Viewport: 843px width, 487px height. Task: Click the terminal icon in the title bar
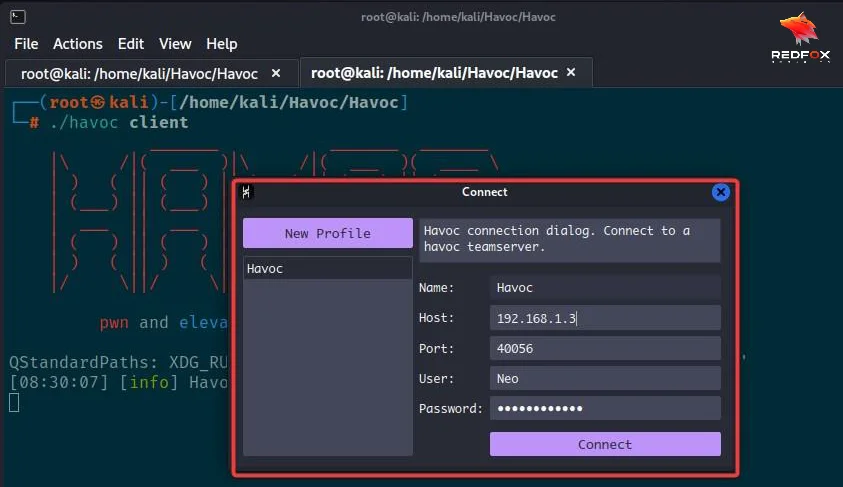point(17,17)
